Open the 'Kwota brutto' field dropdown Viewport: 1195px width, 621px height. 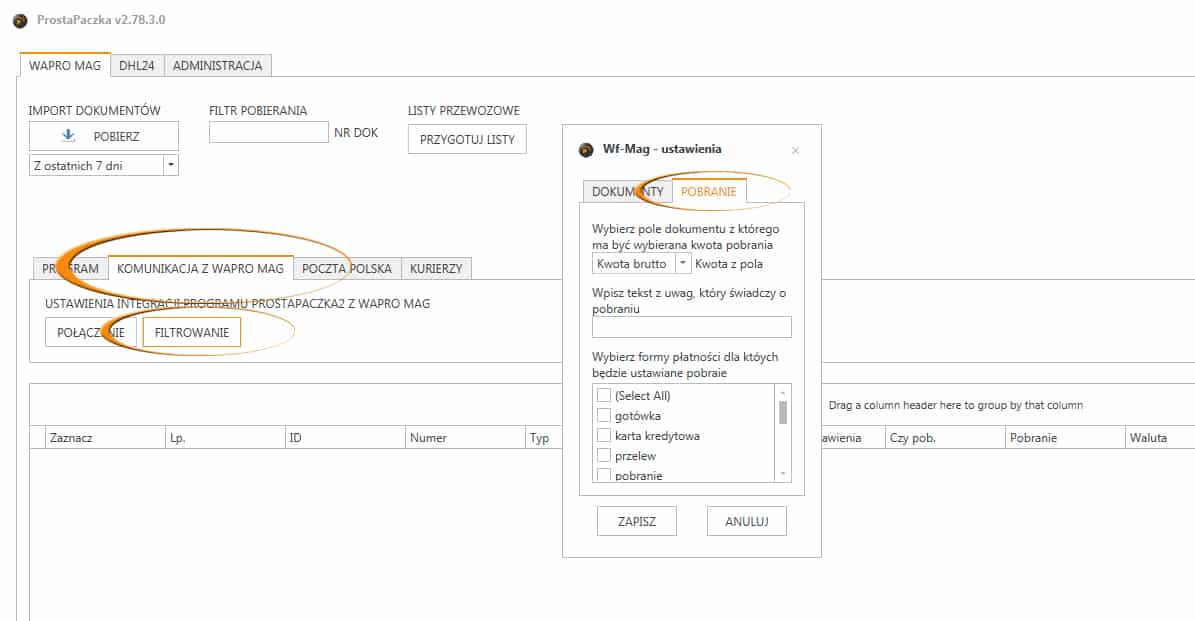click(683, 264)
